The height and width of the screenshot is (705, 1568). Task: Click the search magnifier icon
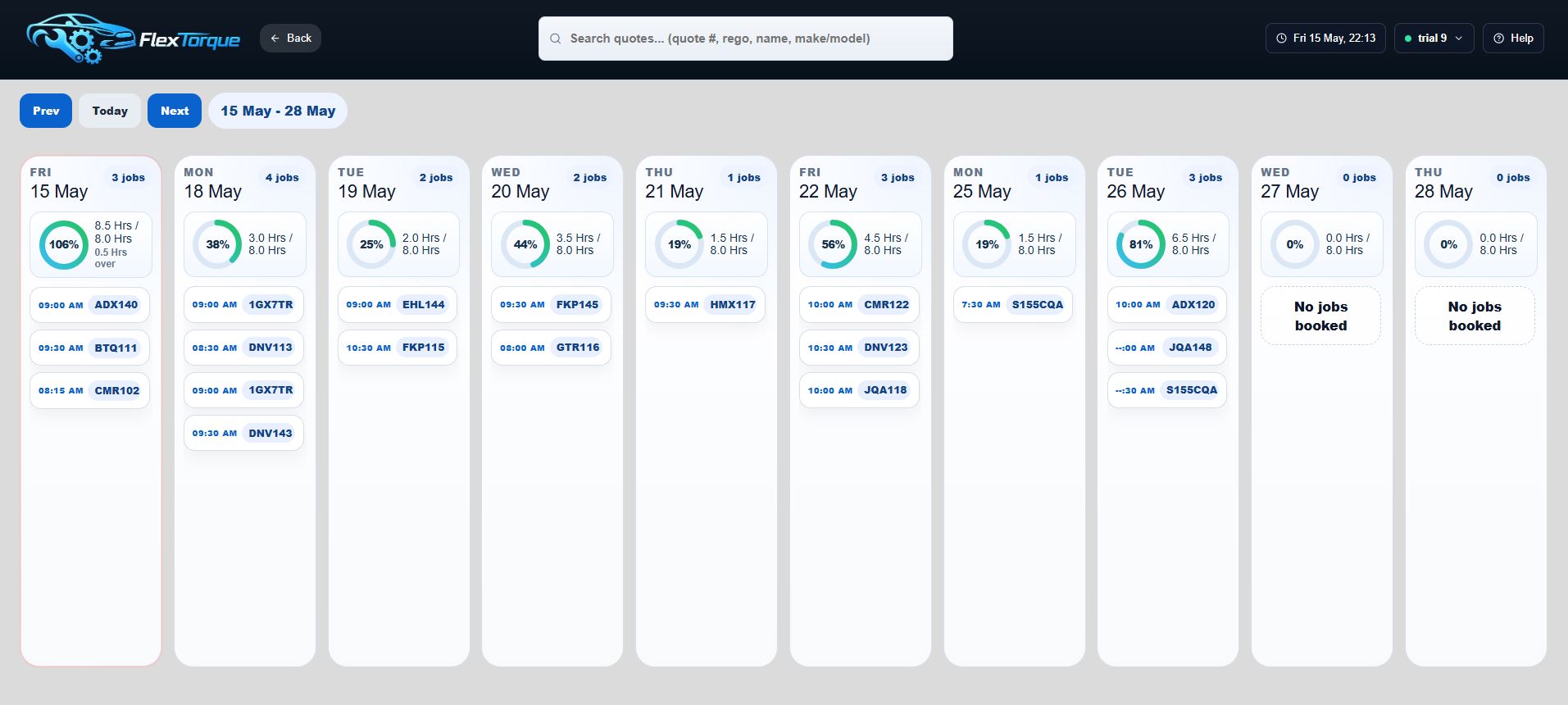click(x=556, y=39)
